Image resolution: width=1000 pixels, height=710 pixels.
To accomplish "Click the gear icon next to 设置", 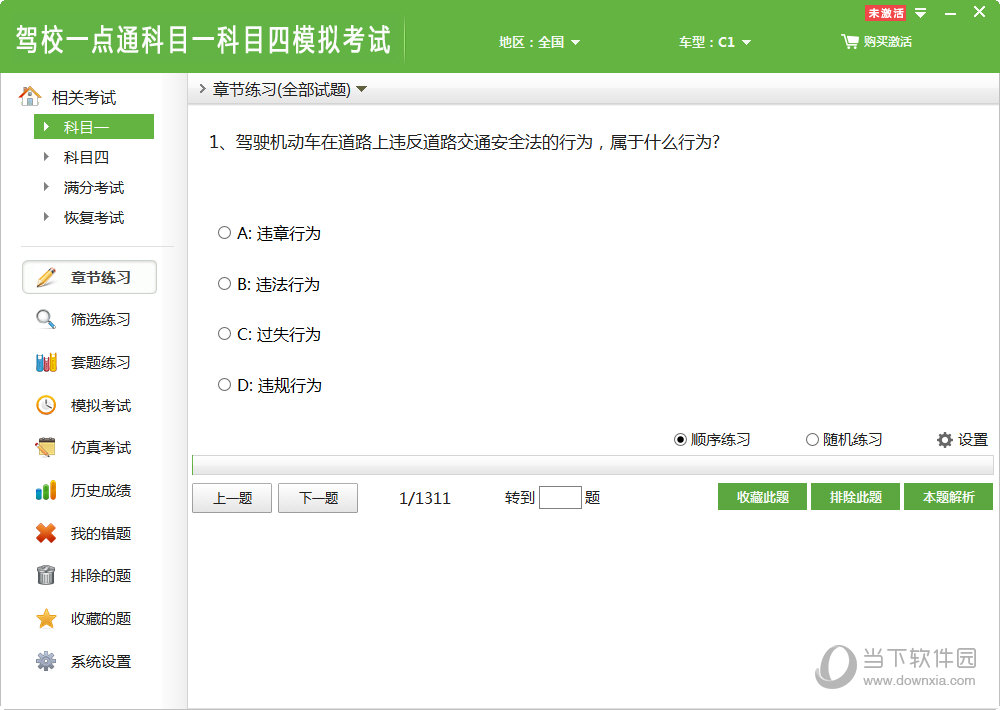I will click(945, 440).
